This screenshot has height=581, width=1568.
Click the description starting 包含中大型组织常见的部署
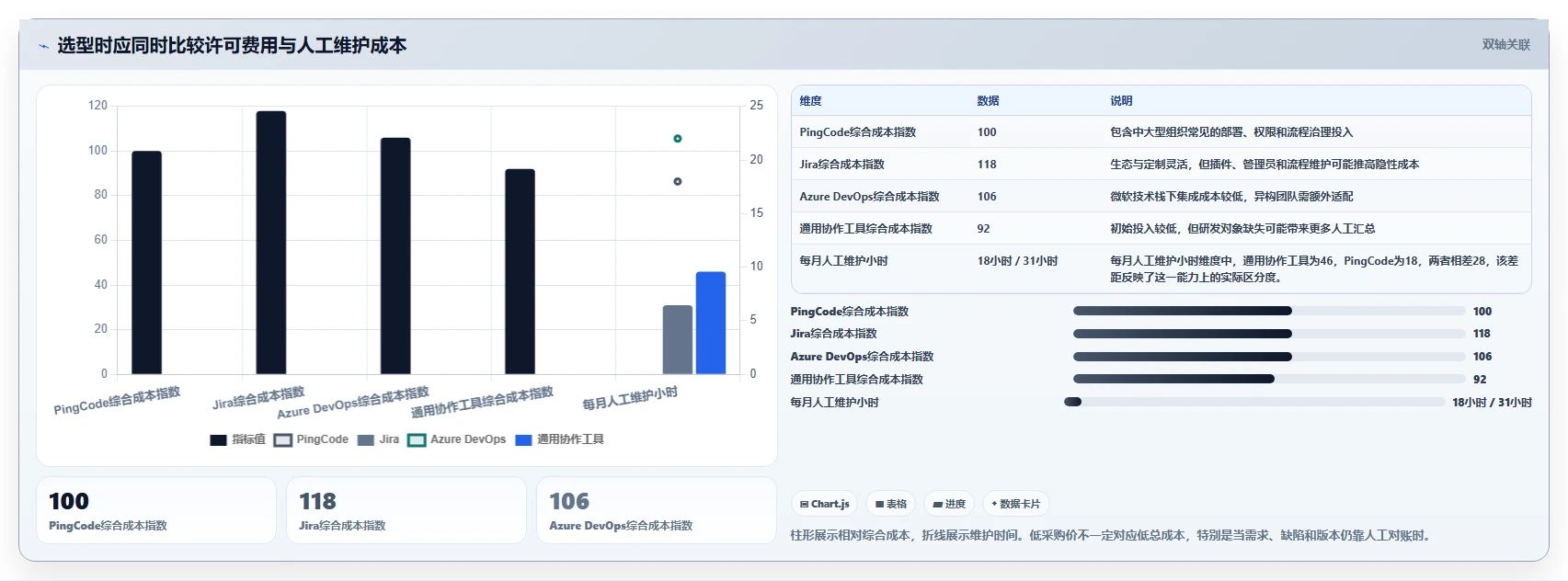tap(1231, 132)
